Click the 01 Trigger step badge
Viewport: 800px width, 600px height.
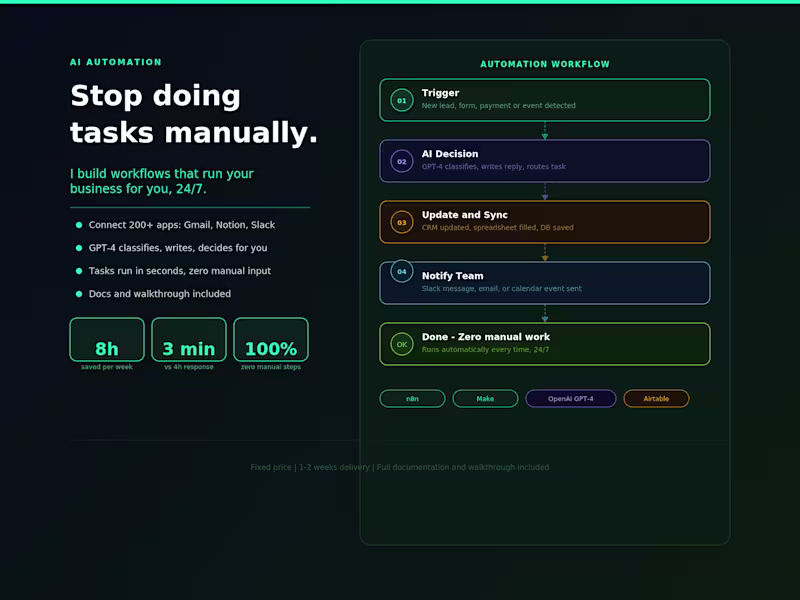point(400,100)
